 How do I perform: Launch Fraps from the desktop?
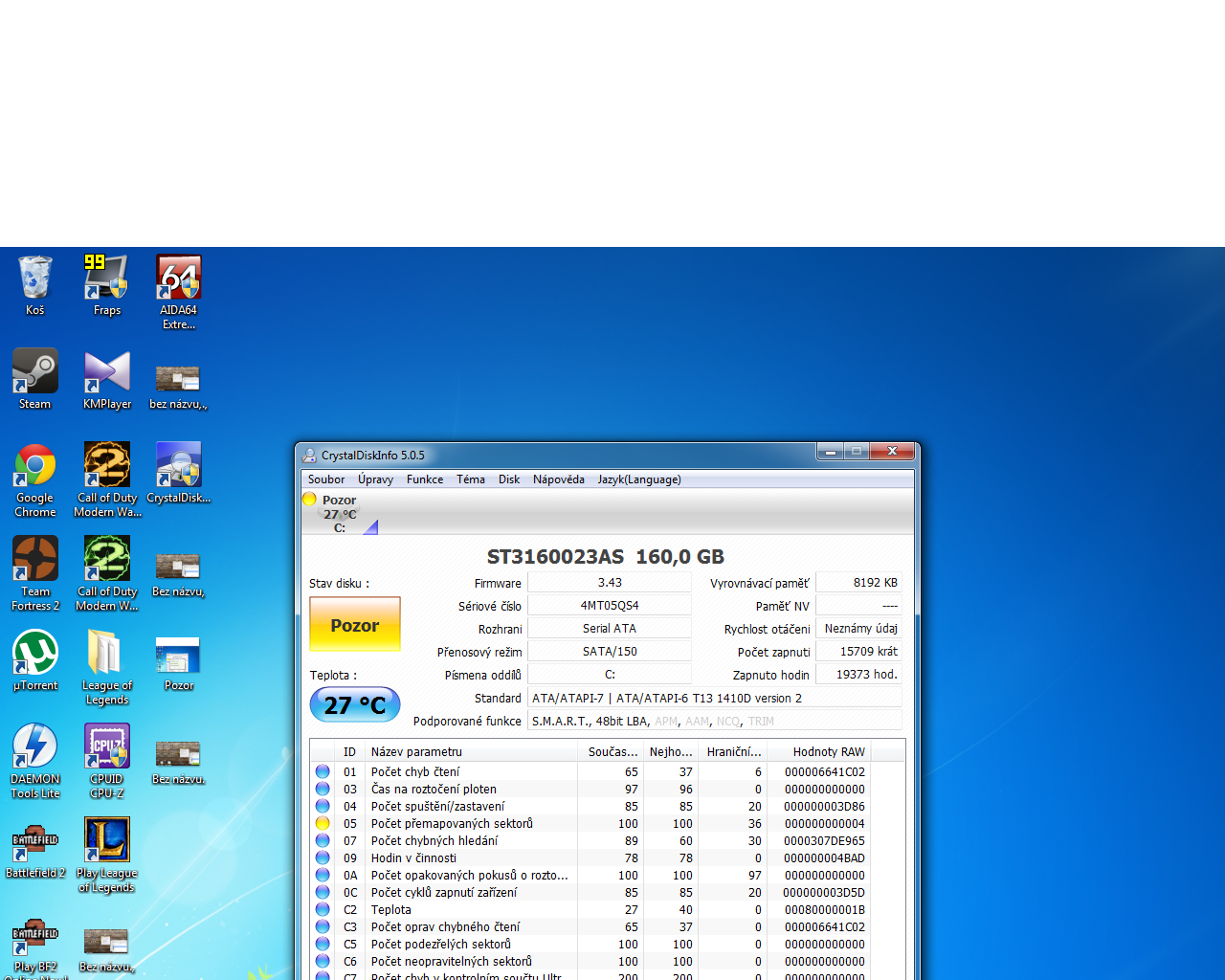point(106,284)
